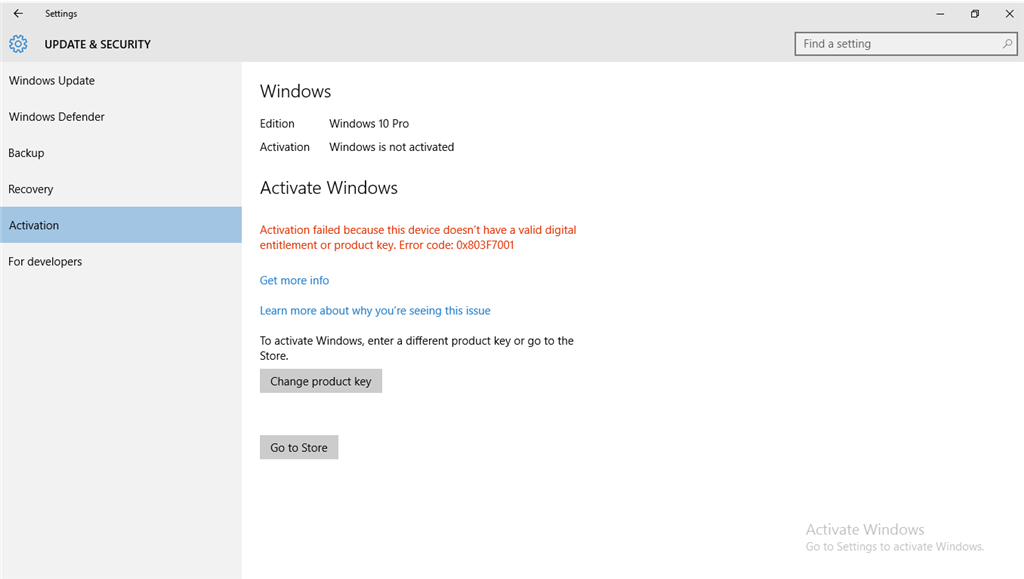Screen dimensions: 1024x579
Task: Click Windows is not activated text
Action: pyautogui.click(x=391, y=147)
